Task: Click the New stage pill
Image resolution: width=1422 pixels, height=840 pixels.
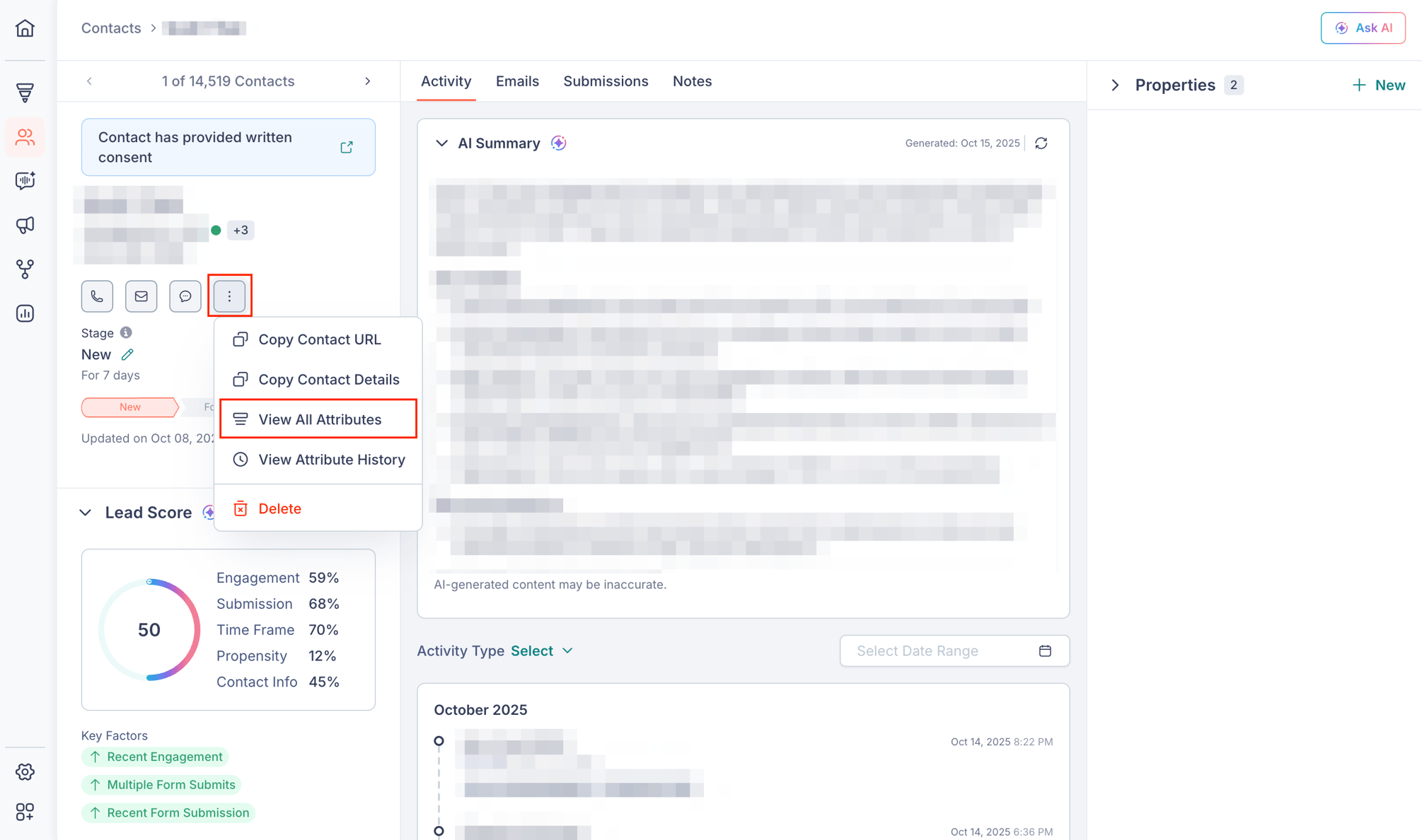Action: click(x=130, y=407)
